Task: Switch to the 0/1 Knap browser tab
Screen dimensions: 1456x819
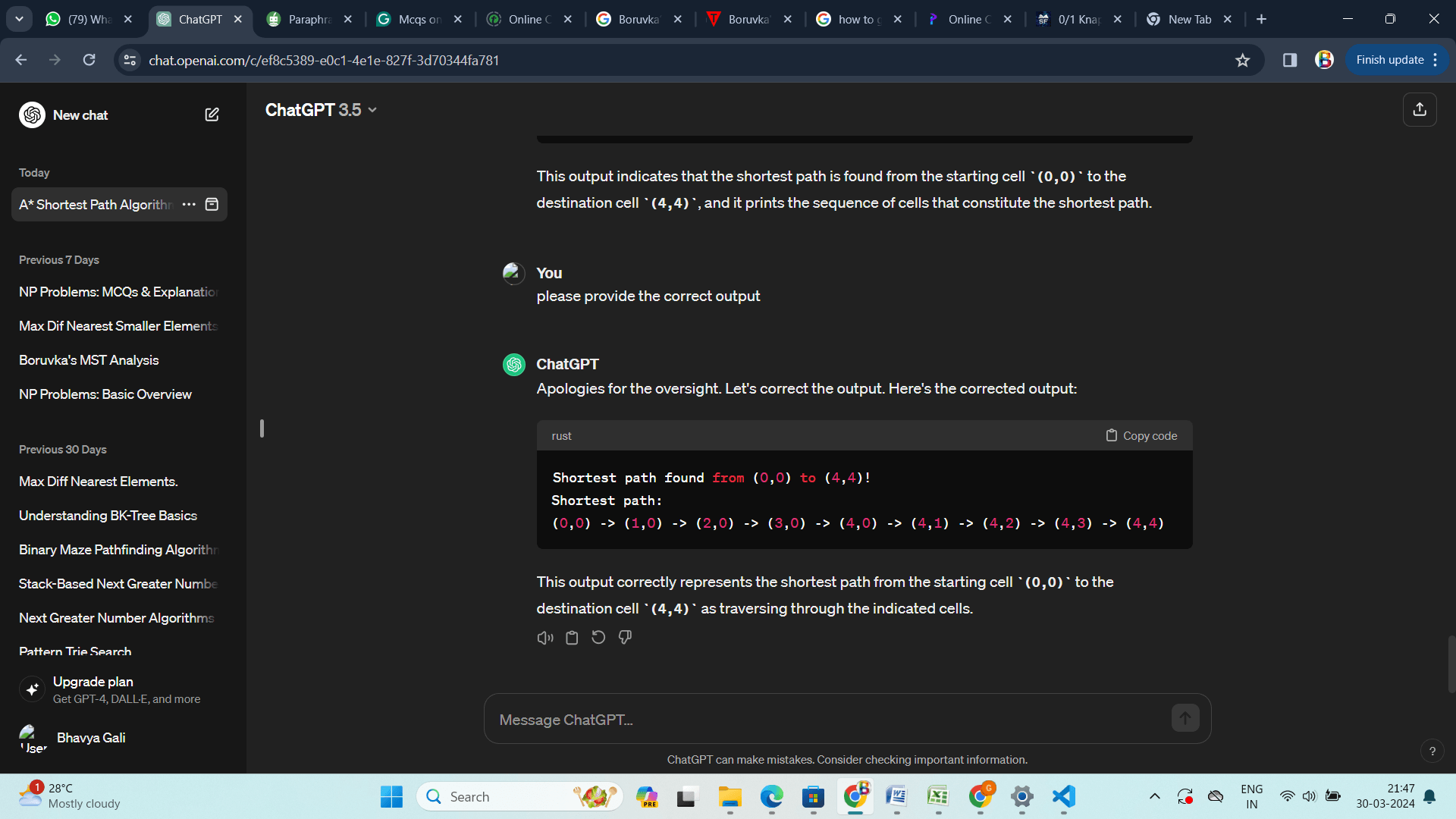Action: click(1079, 19)
